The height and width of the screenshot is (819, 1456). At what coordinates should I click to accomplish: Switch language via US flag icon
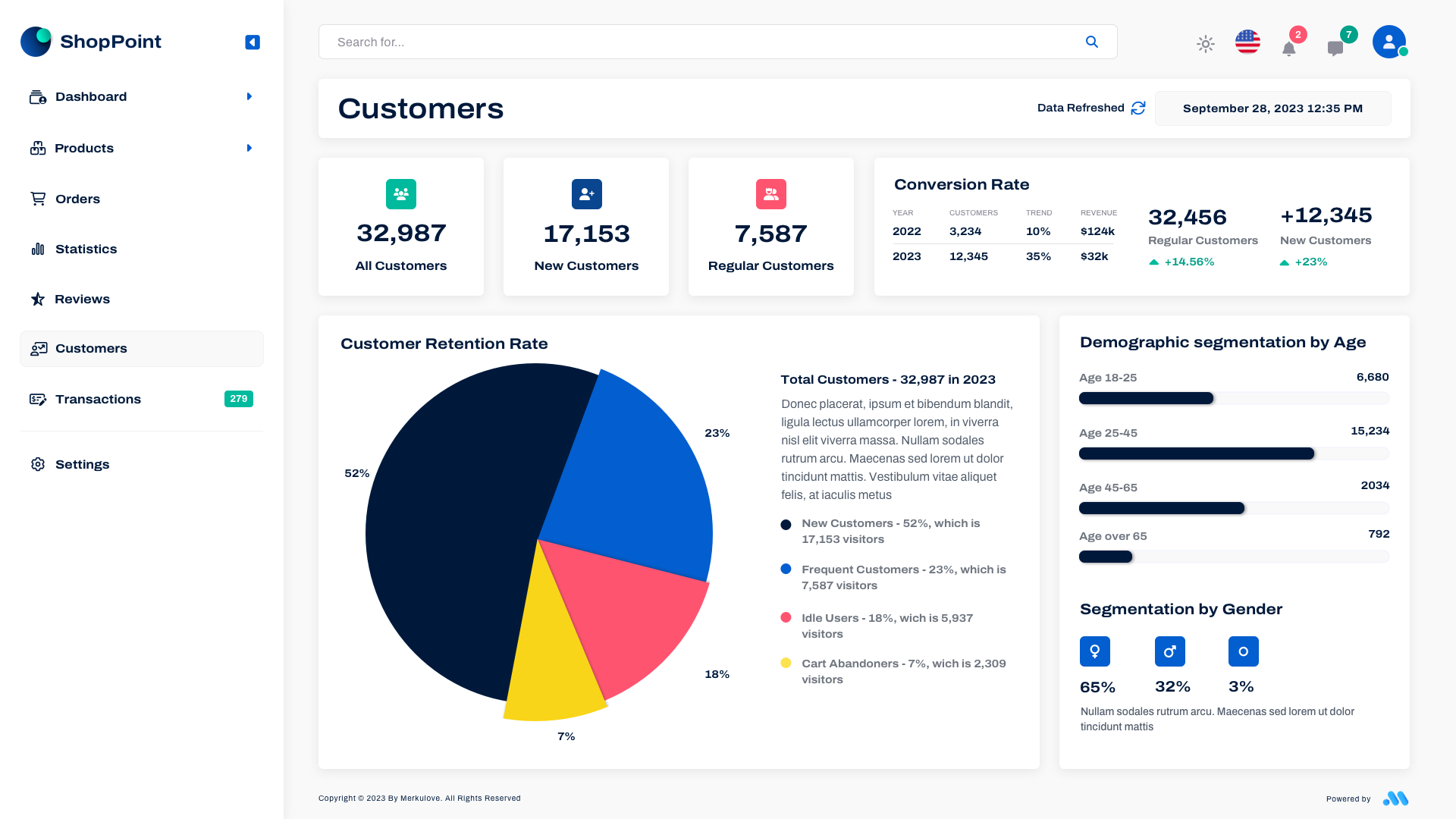point(1247,42)
